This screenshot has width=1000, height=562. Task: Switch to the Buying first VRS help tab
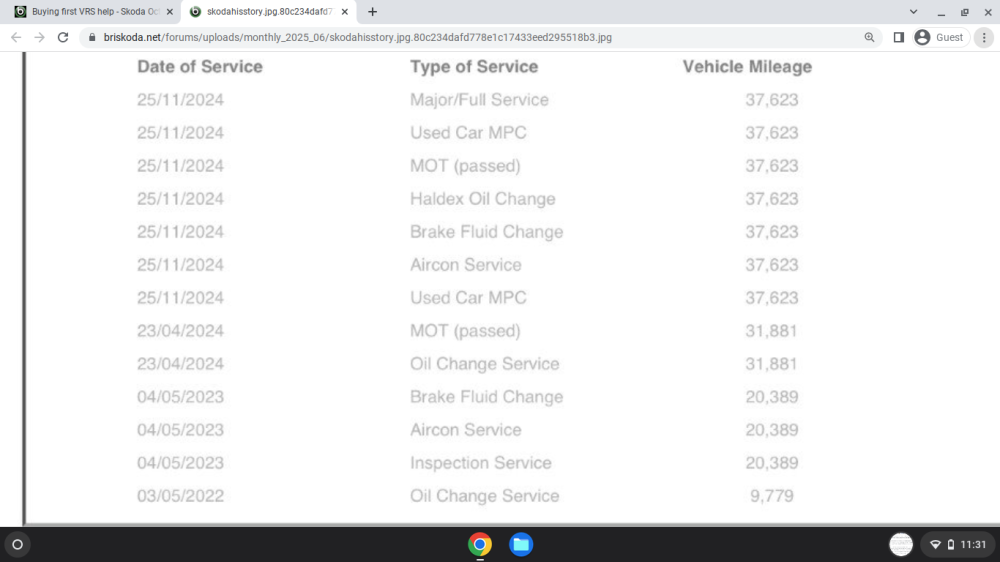click(94, 11)
